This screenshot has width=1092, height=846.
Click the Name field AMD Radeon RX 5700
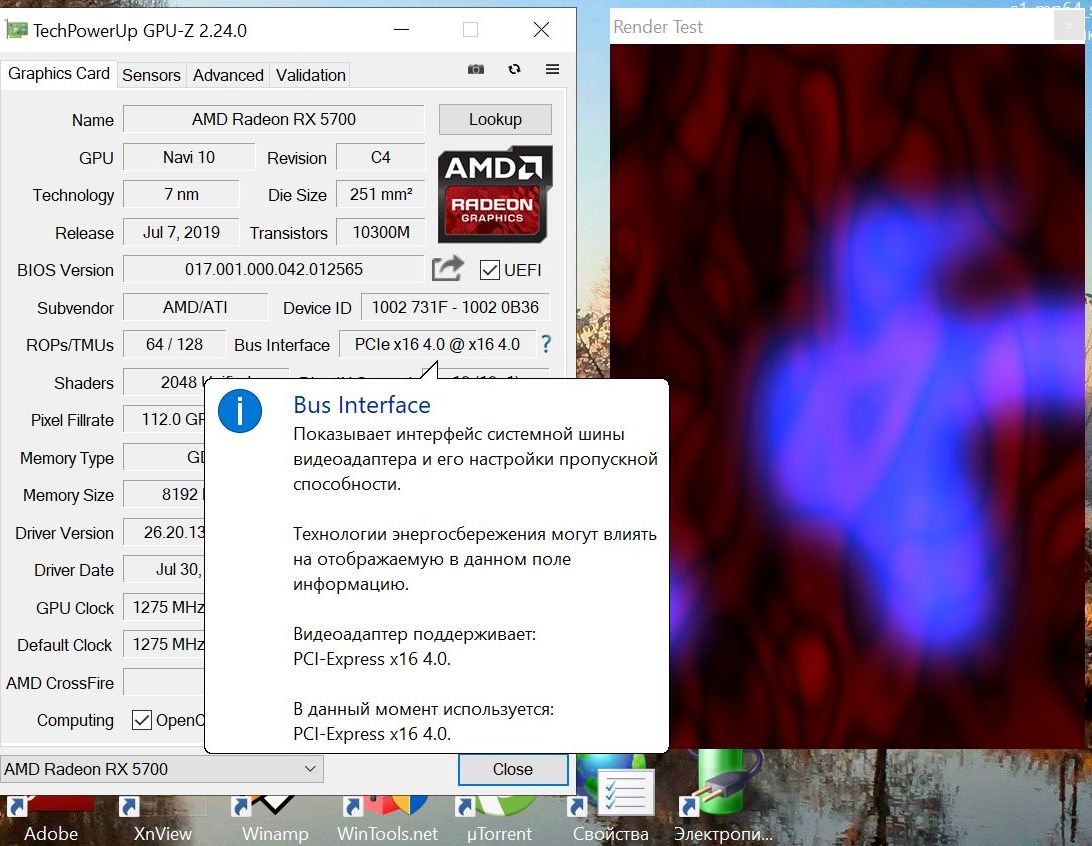coord(274,119)
